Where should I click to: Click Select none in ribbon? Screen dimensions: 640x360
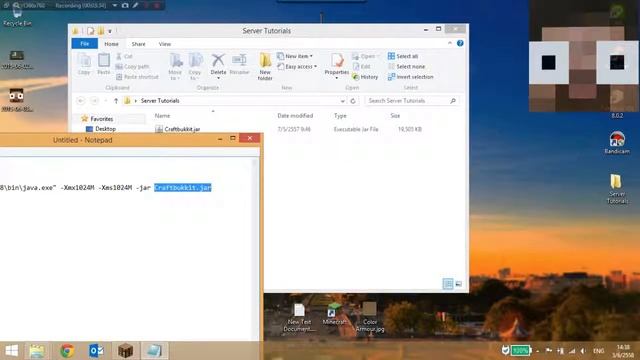click(407, 67)
